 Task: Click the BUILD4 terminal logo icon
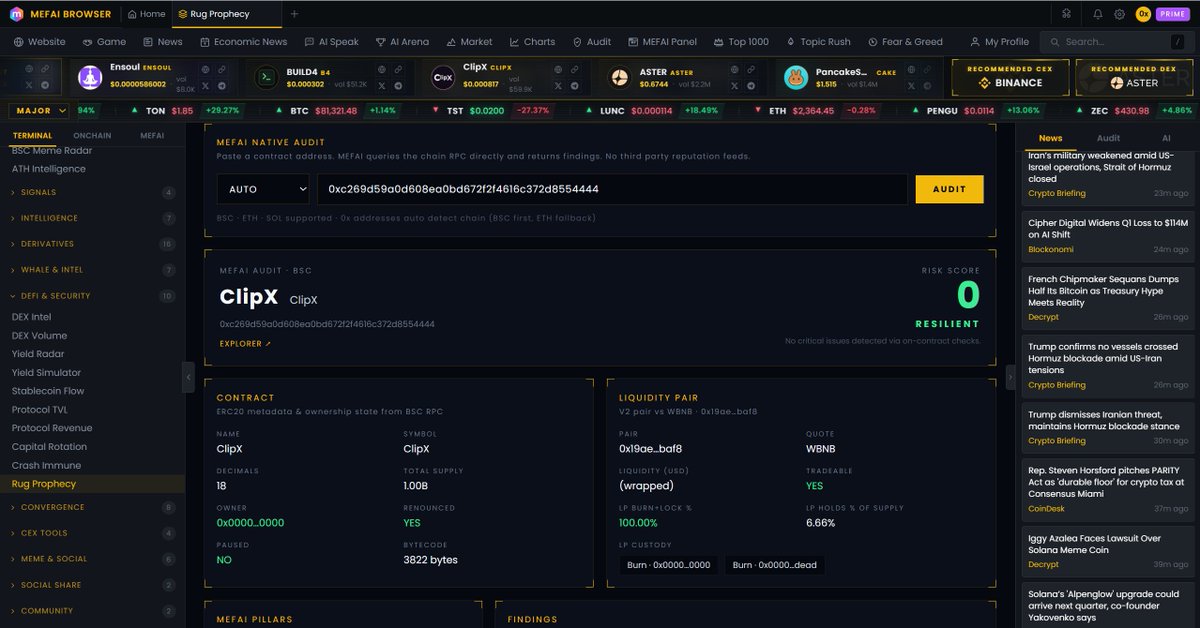pyautogui.click(x=267, y=77)
